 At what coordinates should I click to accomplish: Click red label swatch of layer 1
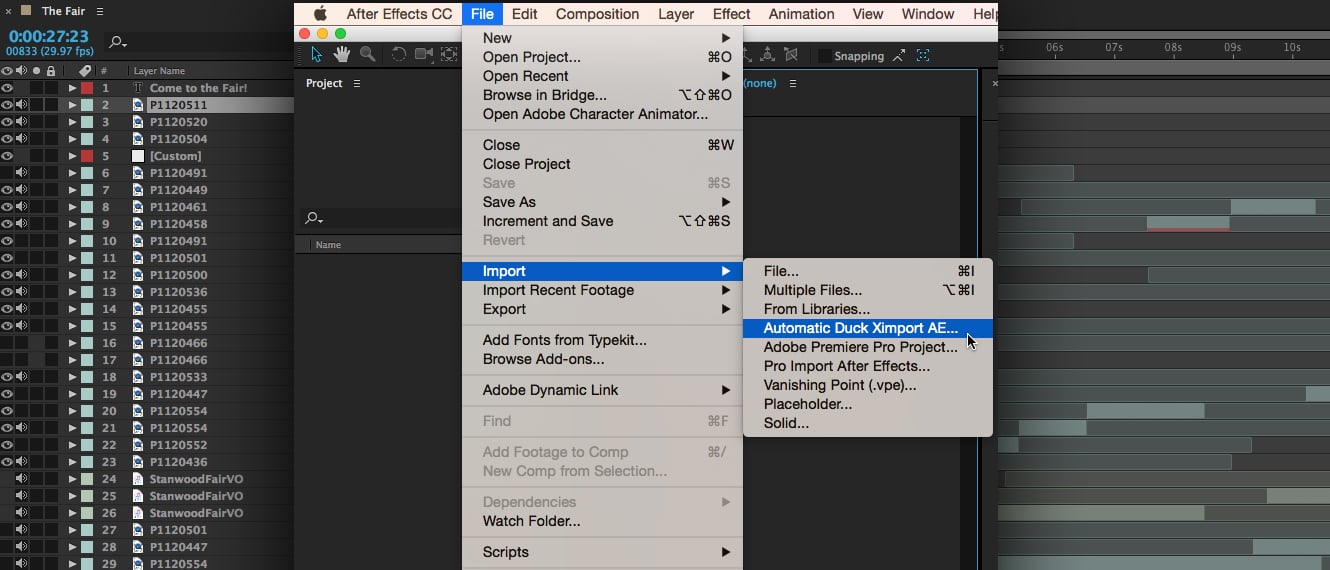[87, 88]
